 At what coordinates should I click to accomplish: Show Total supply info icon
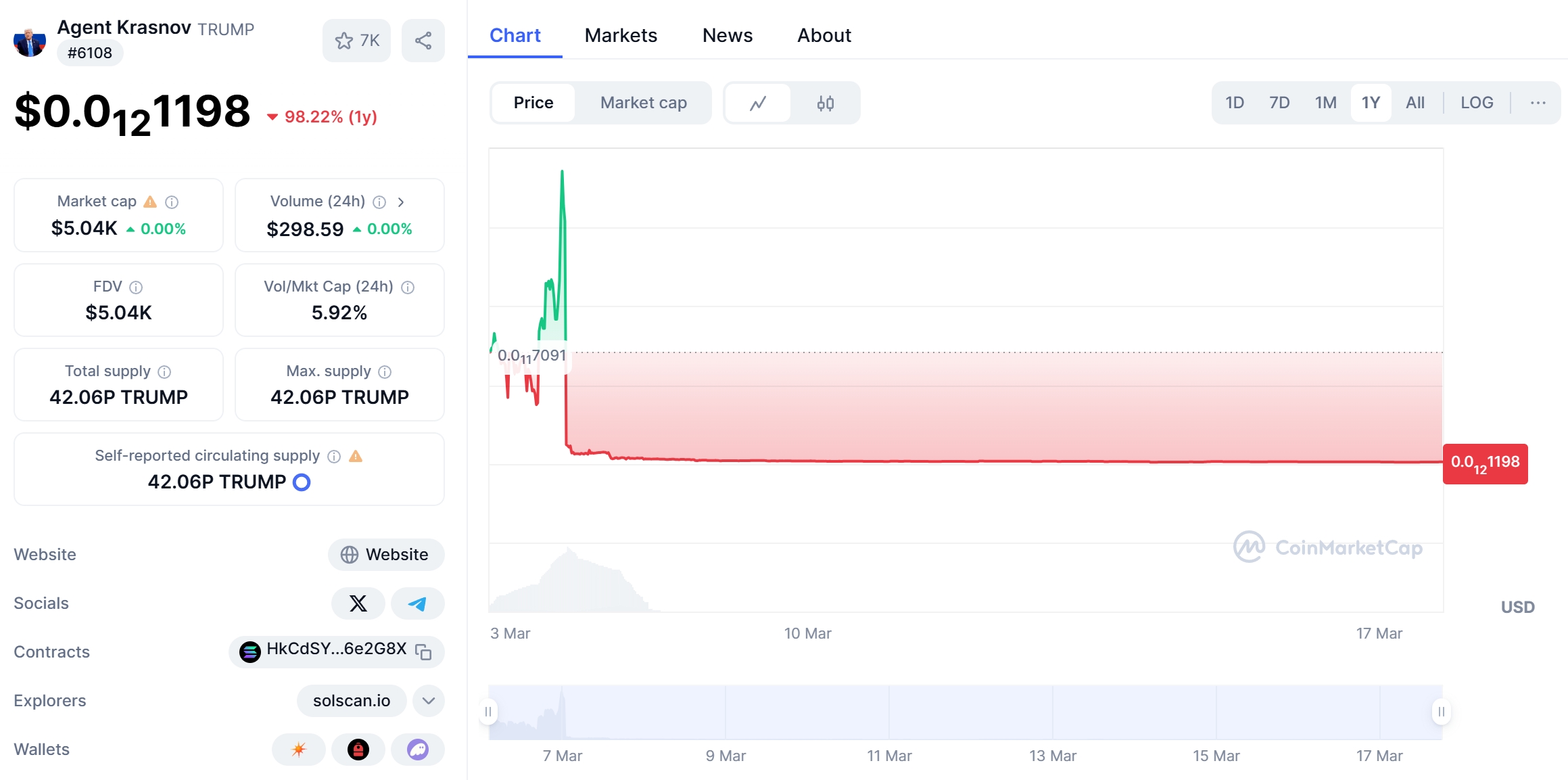(164, 371)
